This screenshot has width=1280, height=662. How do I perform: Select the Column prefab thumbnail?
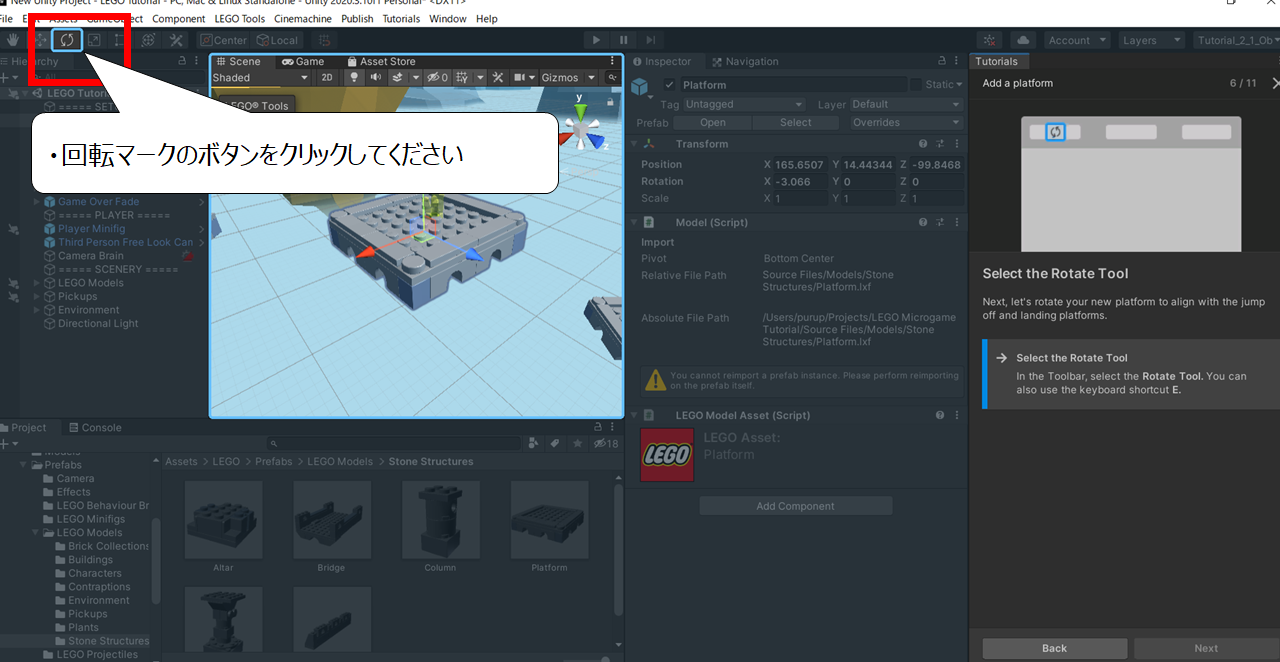pyautogui.click(x=440, y=519)
